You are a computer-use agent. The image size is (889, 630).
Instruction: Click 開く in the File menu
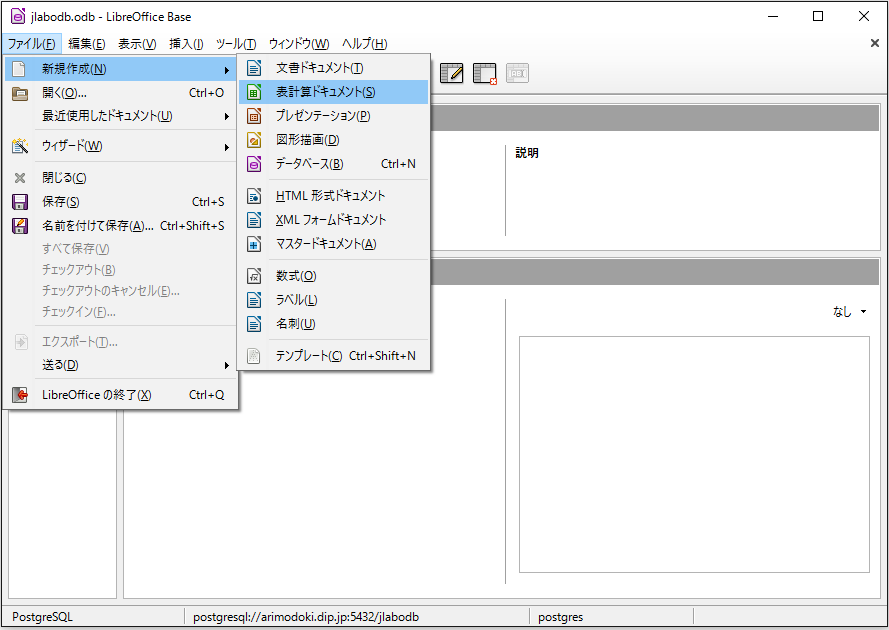point(121,93)
